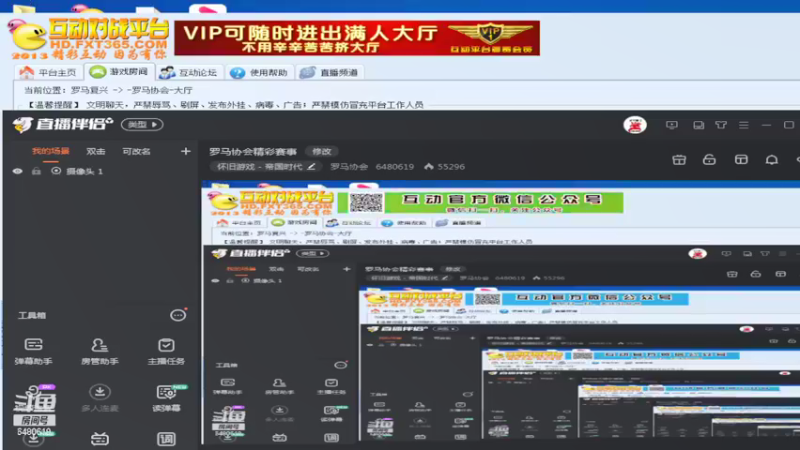This screenshot has height=450, width=800.
Task: Open the 怀旧游戏 - 帝国时代 category selector
Action: pyautogui.click(x=266, y=166)
